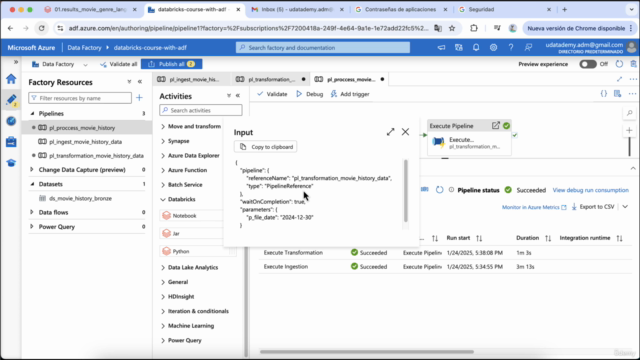Image resolution: width=640 pixels, height=360 pixels.
Task: Expand the left navigation double-arrow
Action: [x=16, y=62]
